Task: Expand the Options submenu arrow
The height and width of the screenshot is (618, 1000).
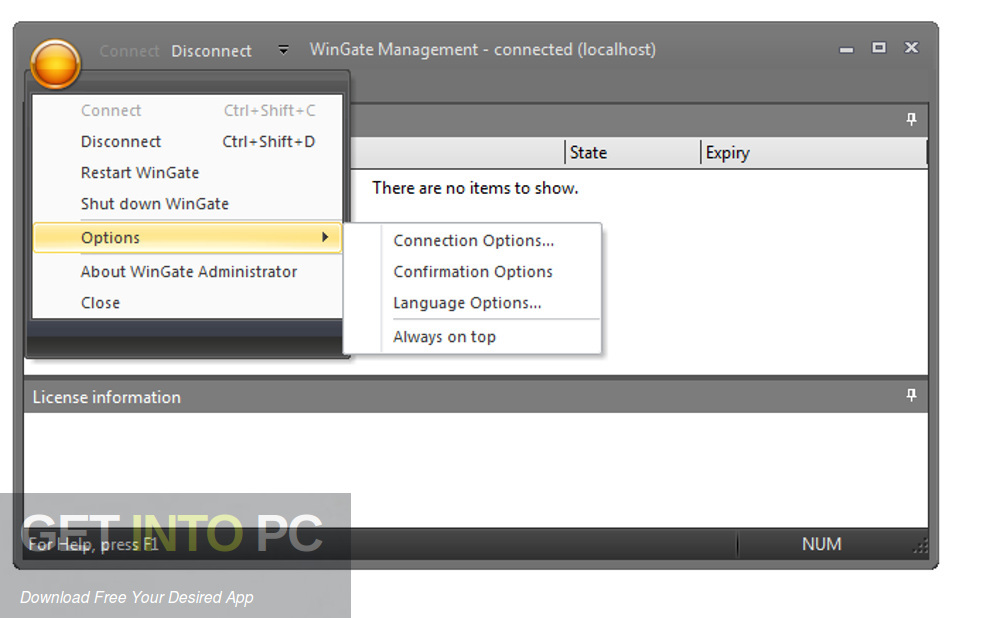Action: (325, 237)
